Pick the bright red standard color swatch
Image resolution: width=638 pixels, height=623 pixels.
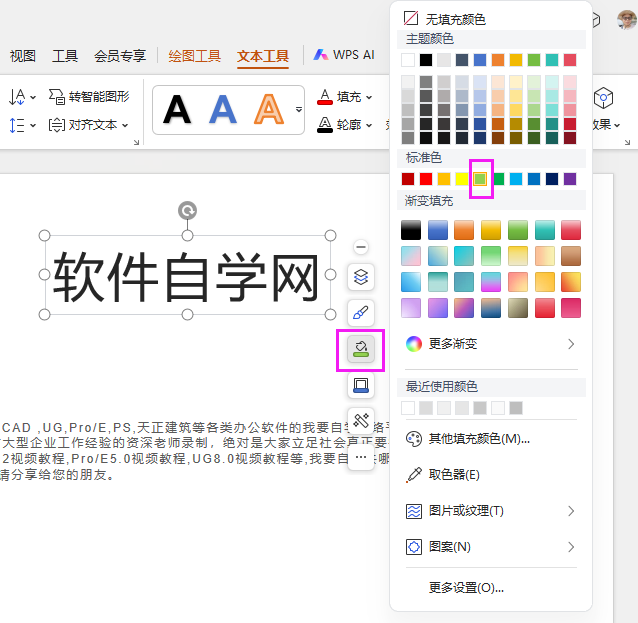[426, 179]
